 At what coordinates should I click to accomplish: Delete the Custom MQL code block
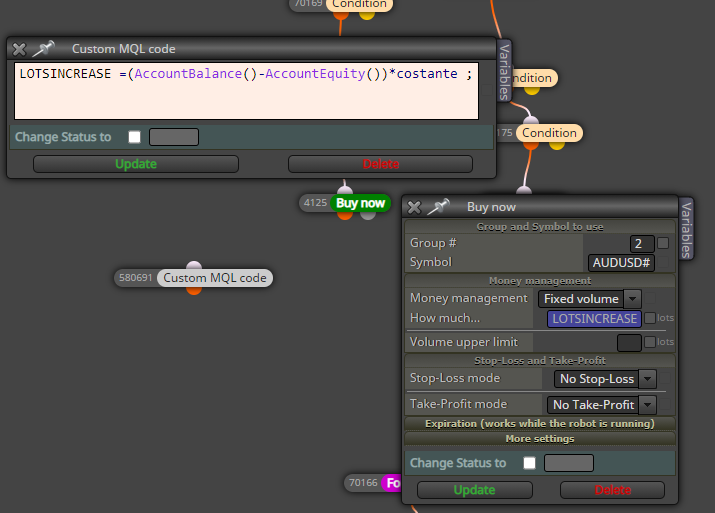click(380, 164)
